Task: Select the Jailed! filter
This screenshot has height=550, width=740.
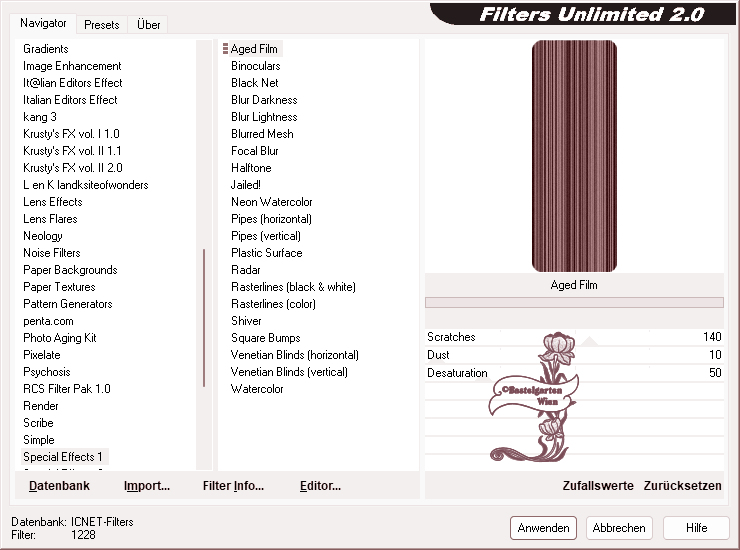Action: tap(246, 185)
